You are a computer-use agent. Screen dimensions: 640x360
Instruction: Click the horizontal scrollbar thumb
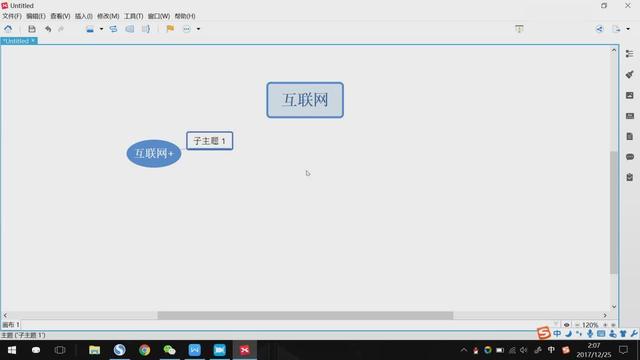coord(305,316)
